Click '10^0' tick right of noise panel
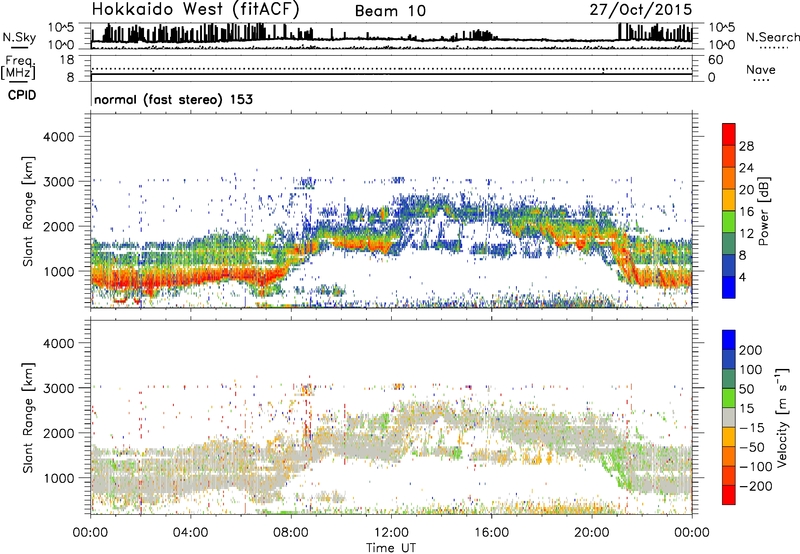800x554 pixels. coord(721,45)
